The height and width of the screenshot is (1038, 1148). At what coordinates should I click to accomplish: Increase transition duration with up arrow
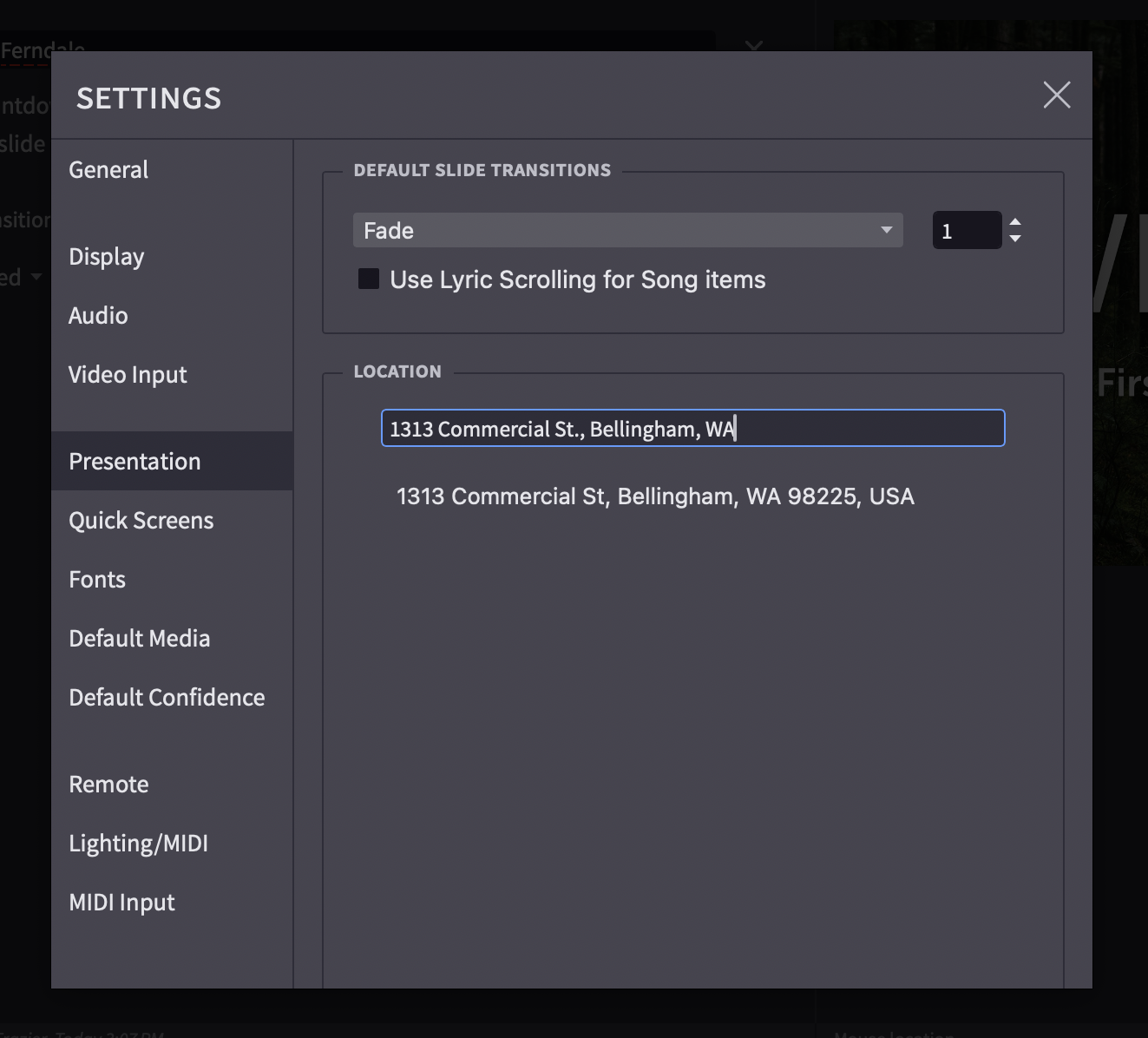pyautogui.click(x=1015, y=221)
